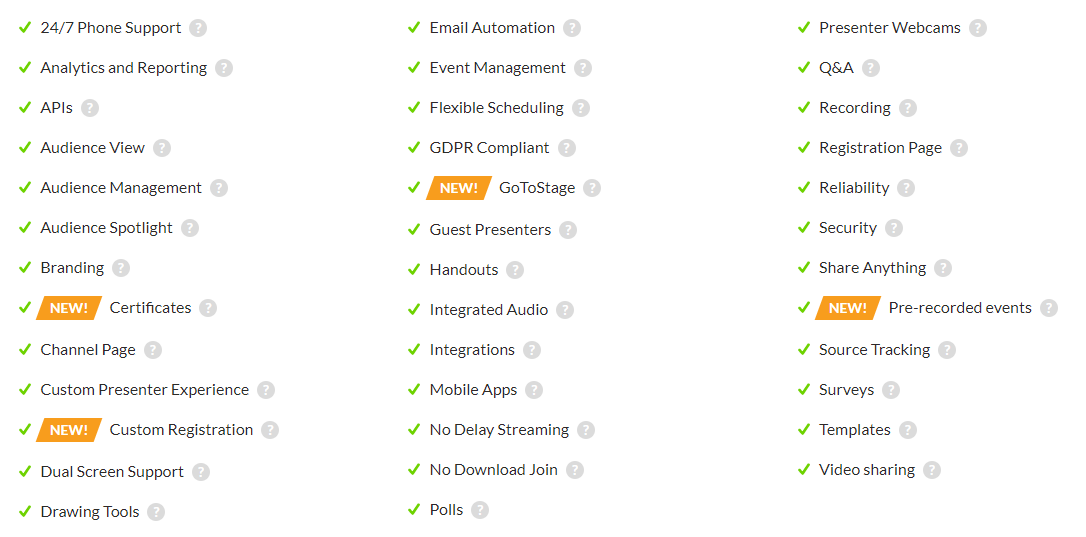
Task: Click the checkmark beside Security
Action: pos(803,227)
